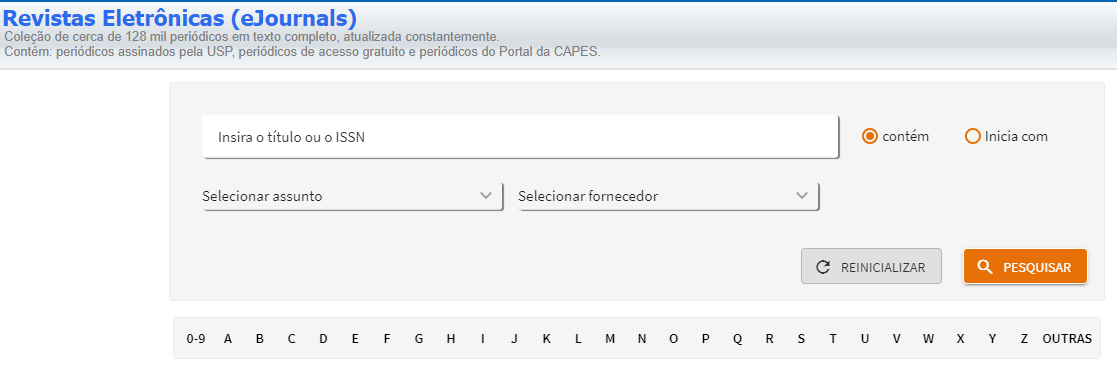Expand the supplier list using its chevron arrow

click(x=802, y=195)
